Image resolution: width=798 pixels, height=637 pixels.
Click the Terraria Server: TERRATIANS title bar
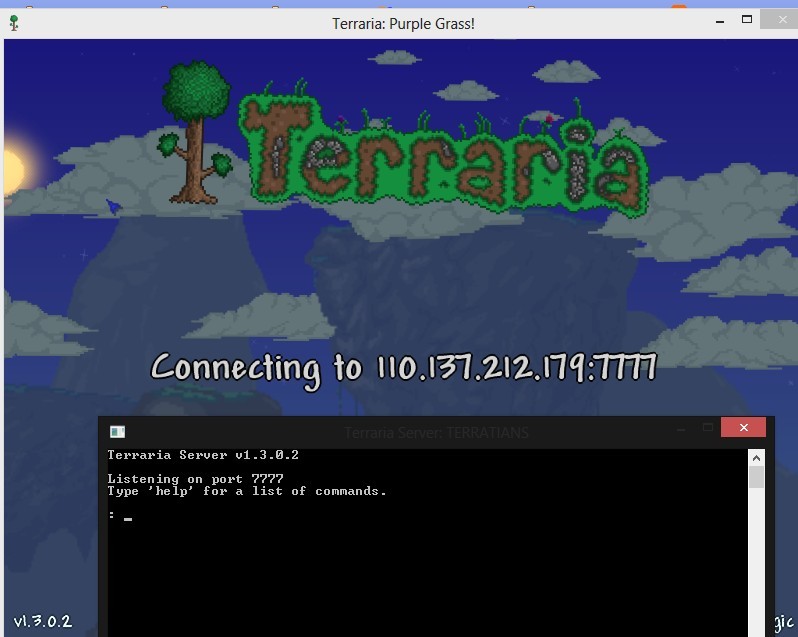436,432
